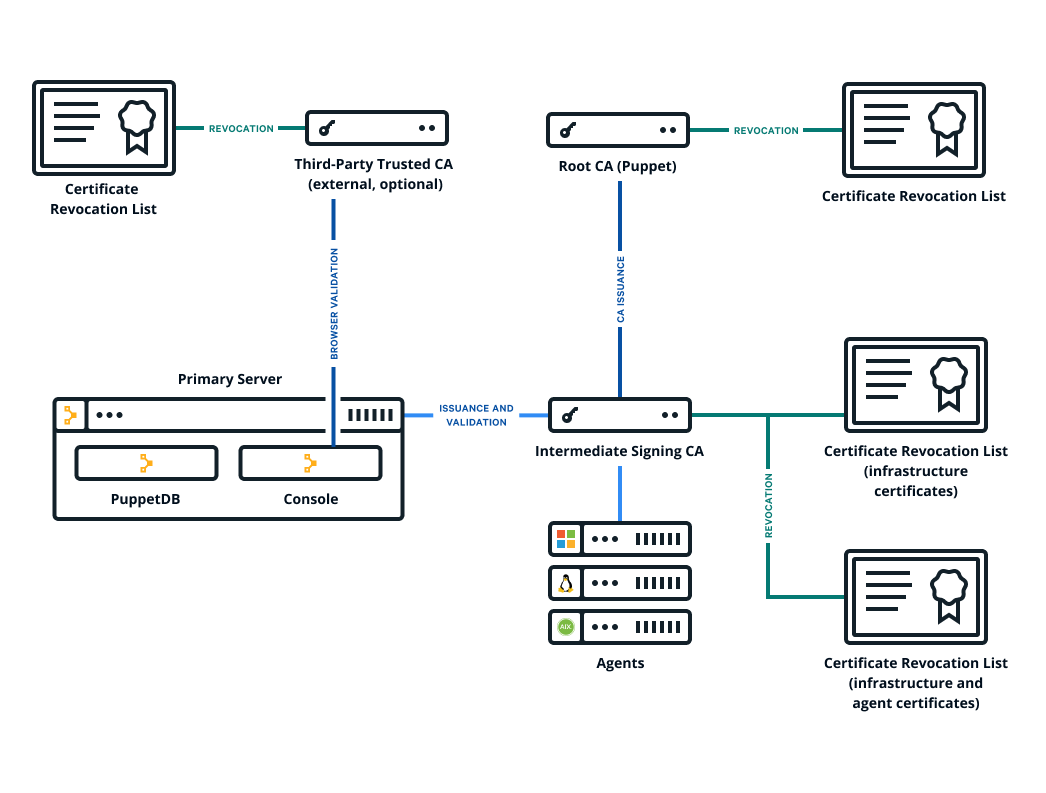Click the Puppet logo on Primary Server header

pos(70,415)
